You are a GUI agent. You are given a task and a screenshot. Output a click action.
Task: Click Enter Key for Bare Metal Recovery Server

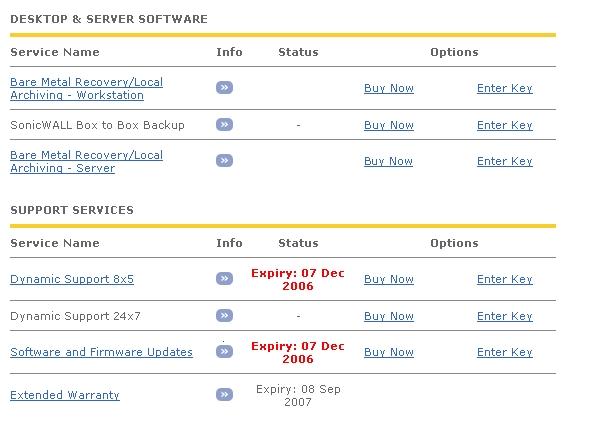pyautogui.click(x=505, y=161)
